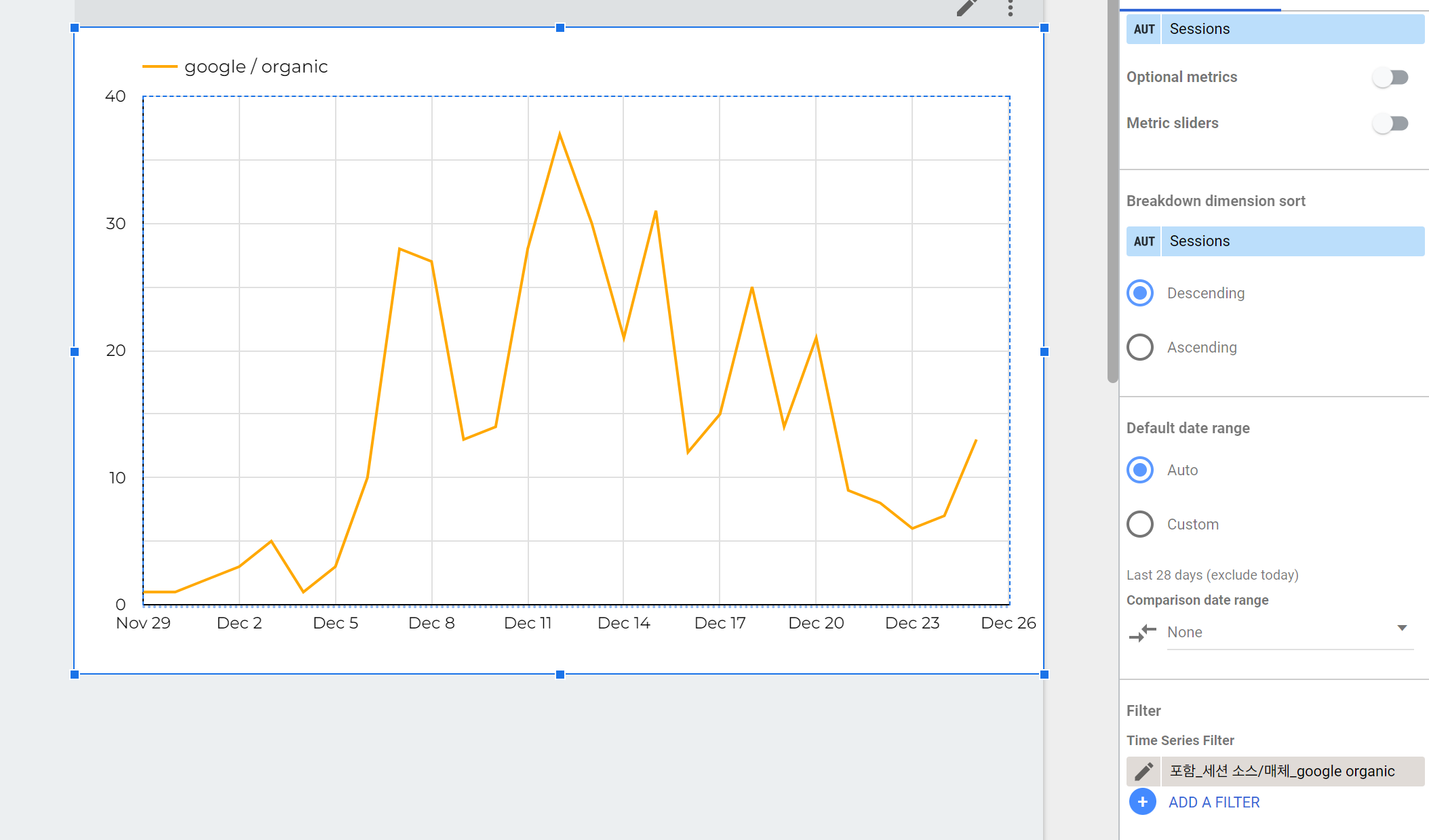
Task: Open the three-dot chart options menu
Action: point(1011,8)
